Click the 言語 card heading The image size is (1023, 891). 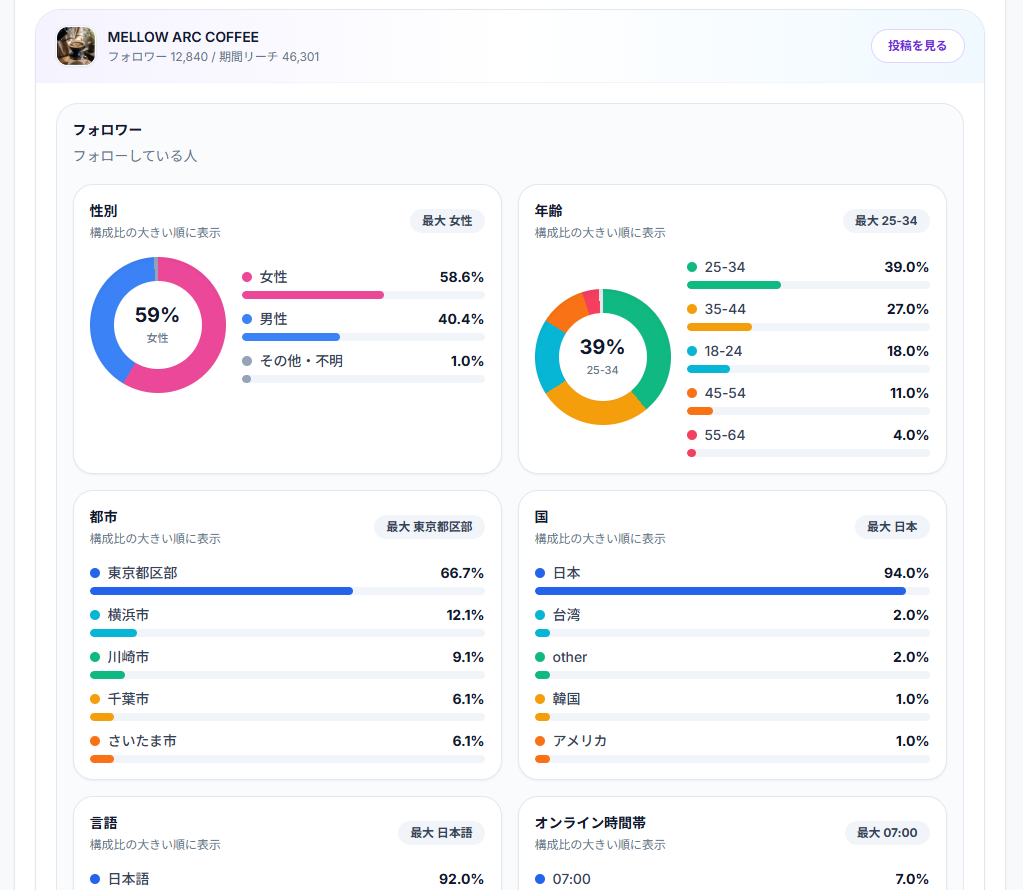click(104, 823)
